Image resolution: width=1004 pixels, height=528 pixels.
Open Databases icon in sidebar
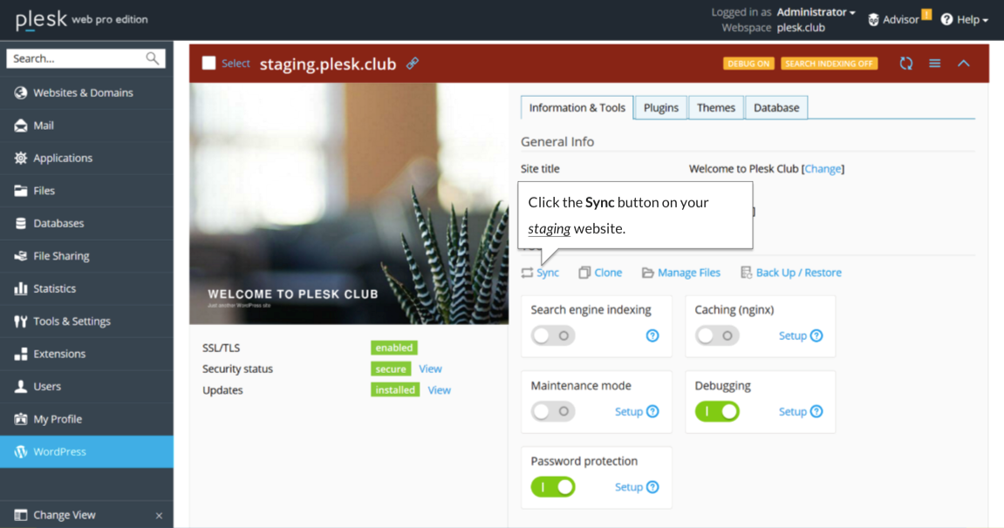pyautogui.click(x=20, y=223)
